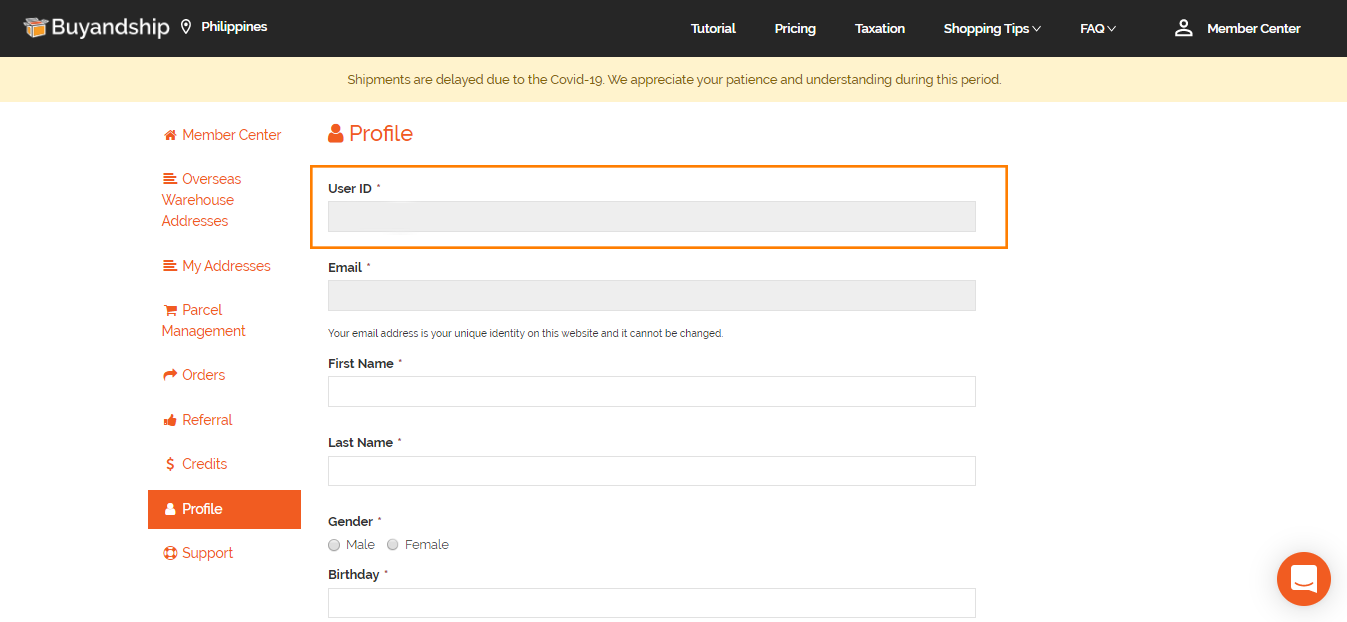The width and height of the screenshot is (1347, 622).
Task: Click the Buyandship brand name
Action: pos(110,27)
